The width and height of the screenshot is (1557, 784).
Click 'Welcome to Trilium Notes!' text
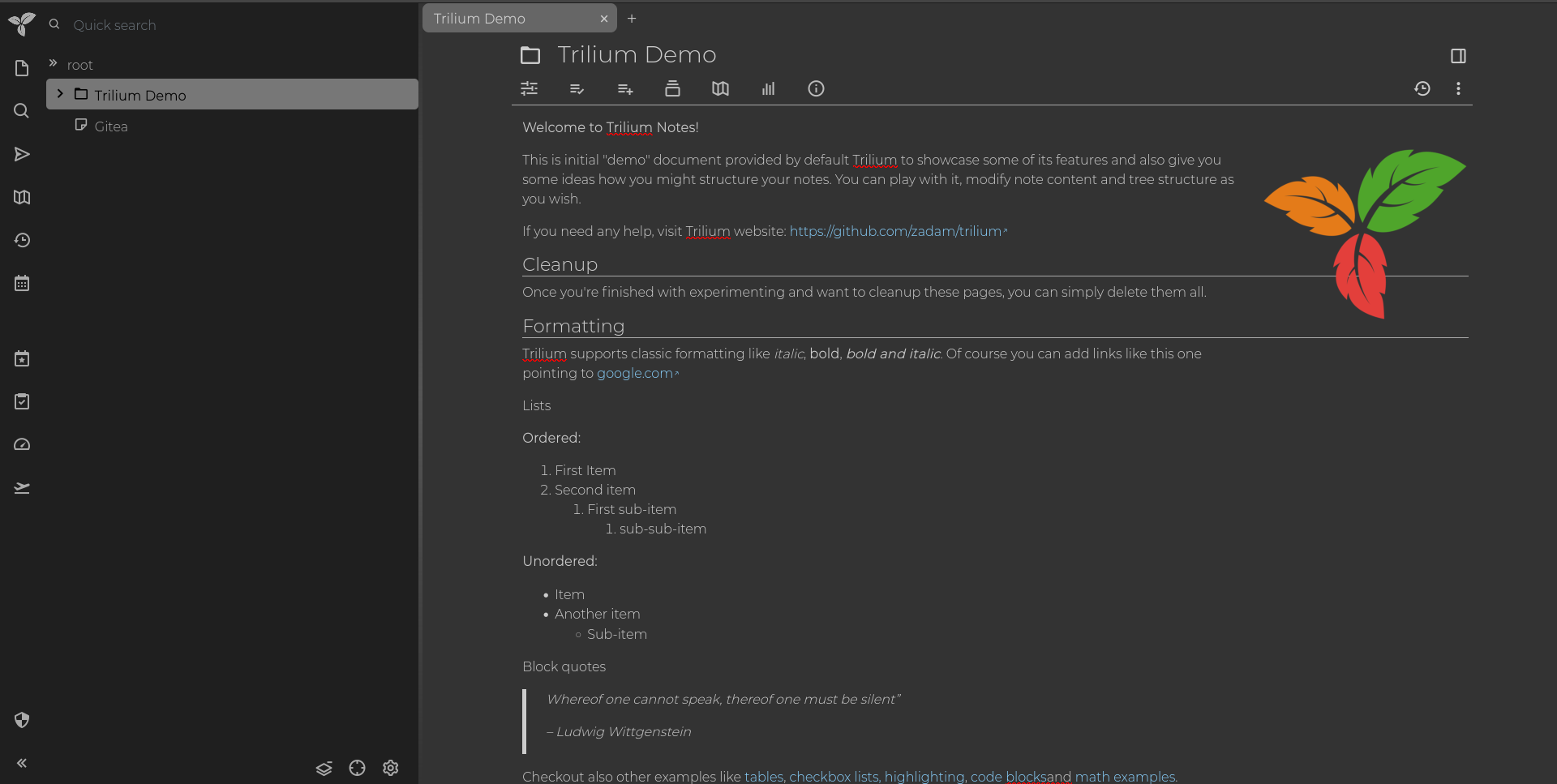coord(611,127)
